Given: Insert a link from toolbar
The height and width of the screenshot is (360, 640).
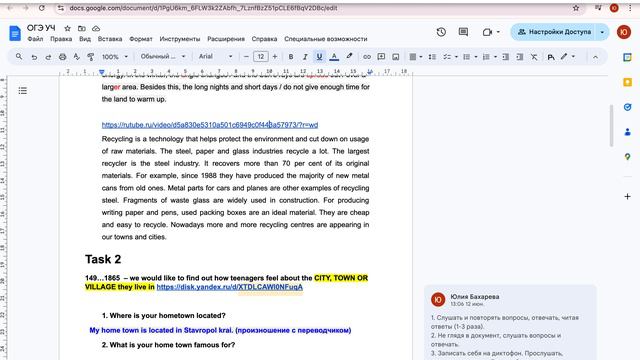Looking at the screenshot, I should [x=367, y=57].
